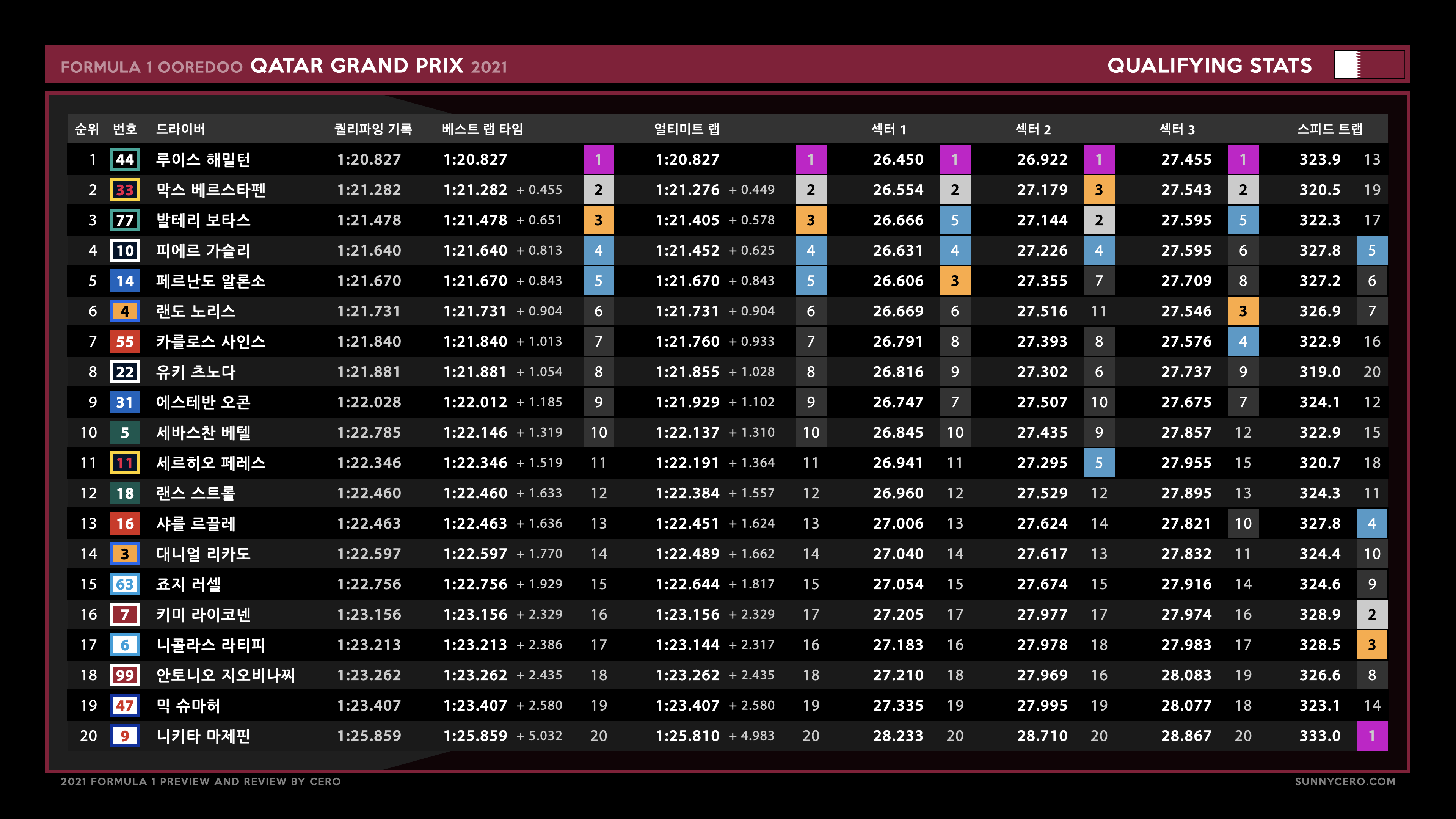Click the QUALIFYING STATS title
This screenshot has height=819, width=1456.
point(1210,66)
